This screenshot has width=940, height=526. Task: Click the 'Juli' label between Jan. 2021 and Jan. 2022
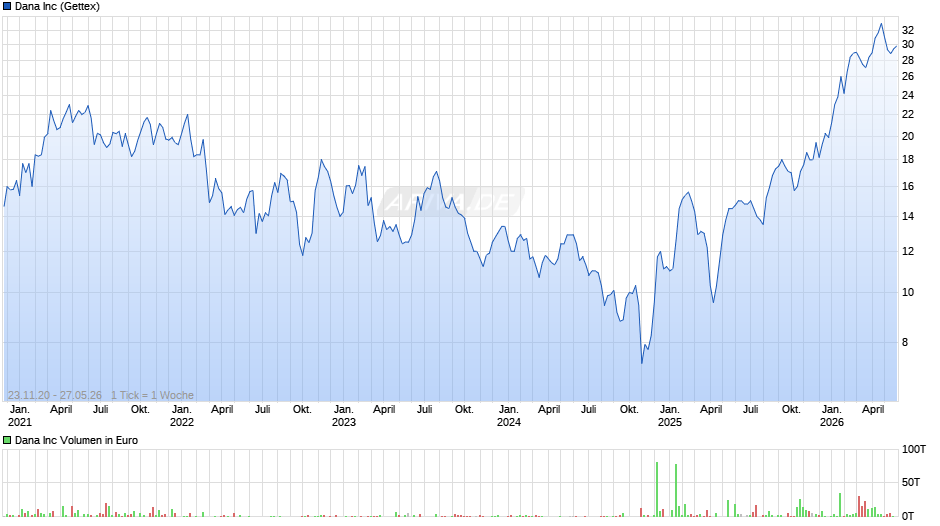coord(101,409)
